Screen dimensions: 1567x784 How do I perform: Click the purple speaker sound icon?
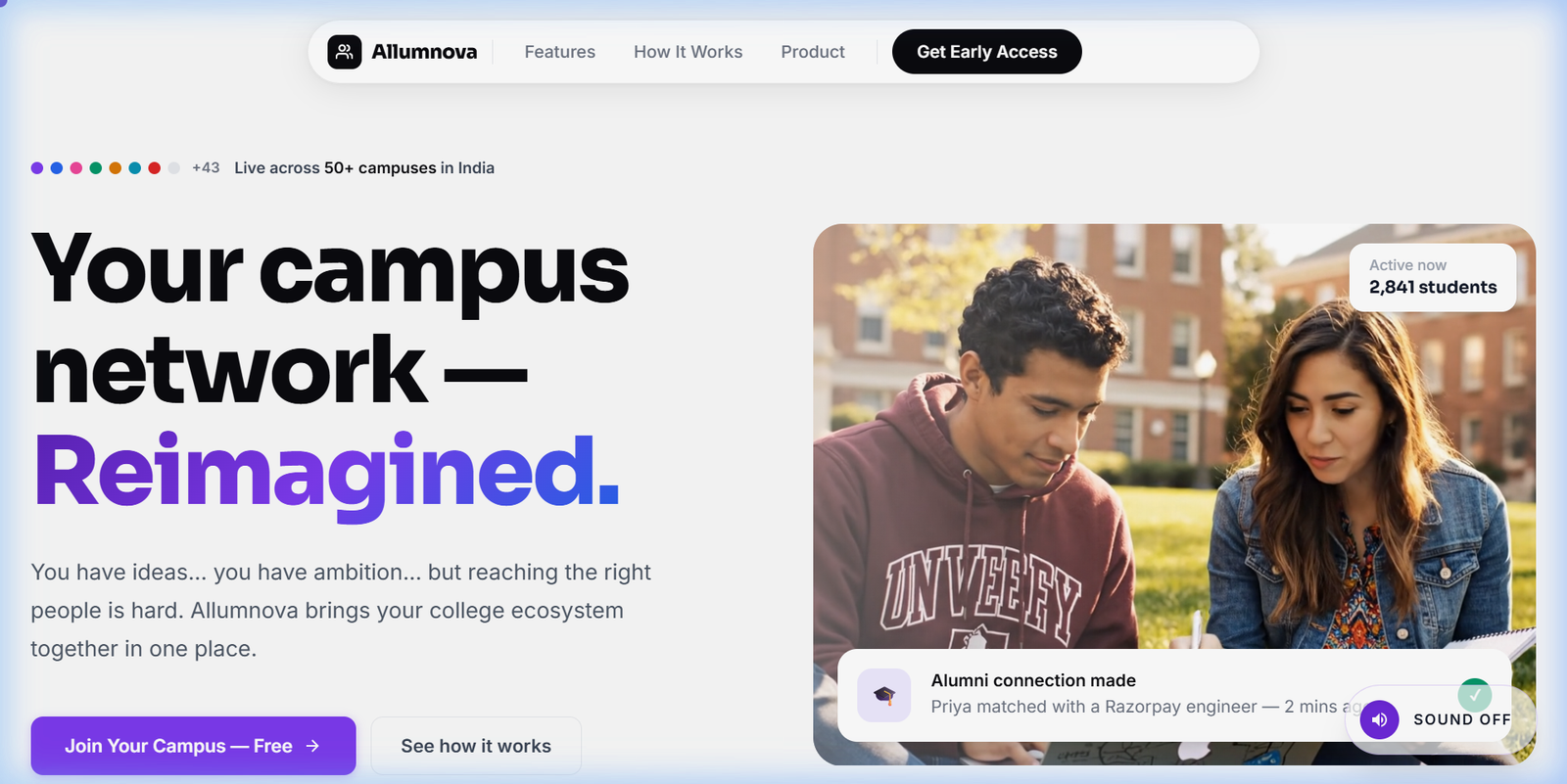[1379, 719]
